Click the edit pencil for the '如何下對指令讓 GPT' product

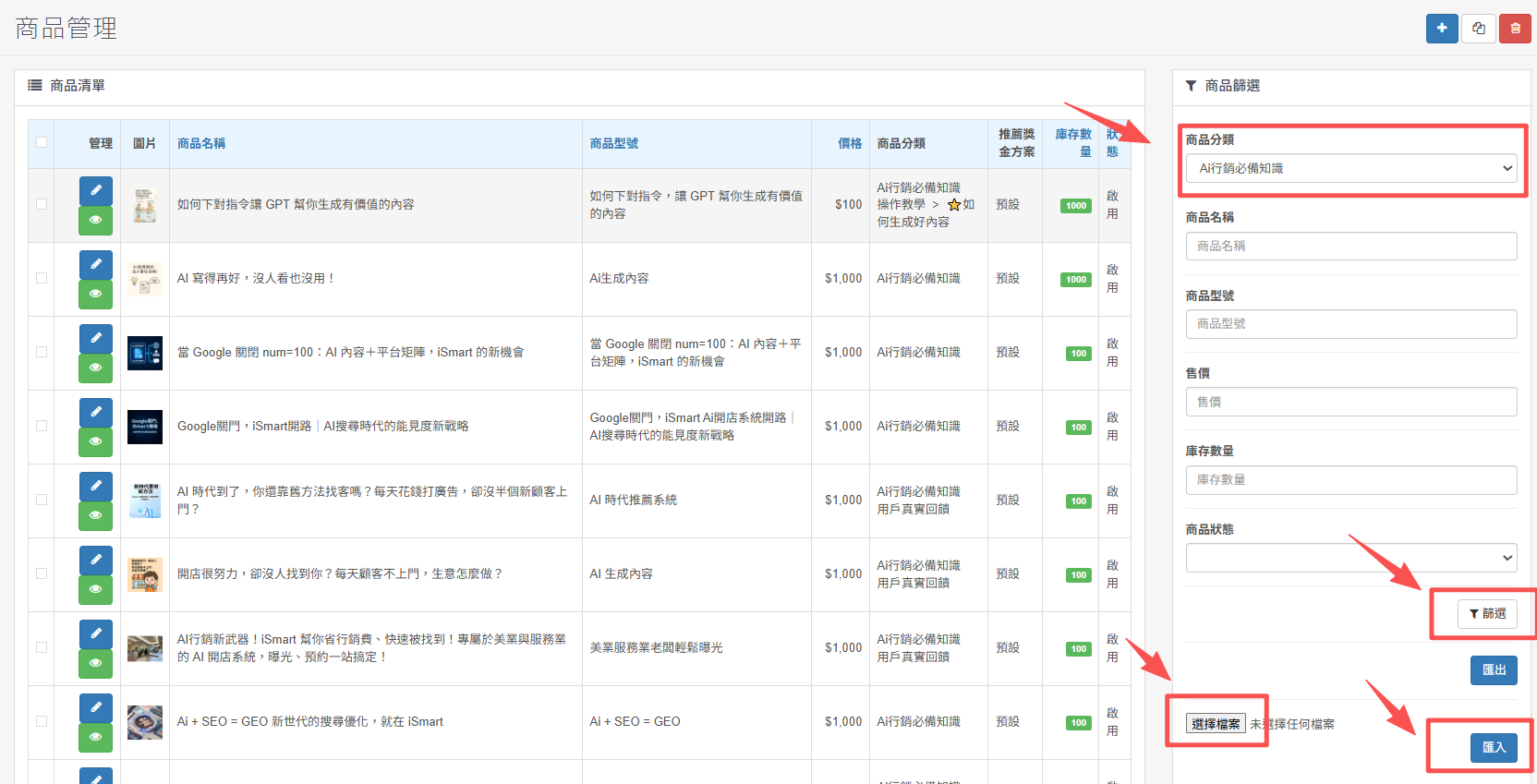[96, 191]
